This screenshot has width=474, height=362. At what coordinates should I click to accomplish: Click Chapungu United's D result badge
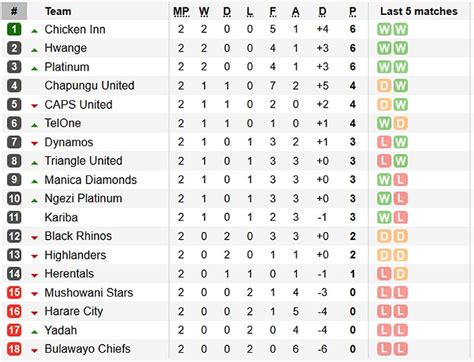[384, 86]
